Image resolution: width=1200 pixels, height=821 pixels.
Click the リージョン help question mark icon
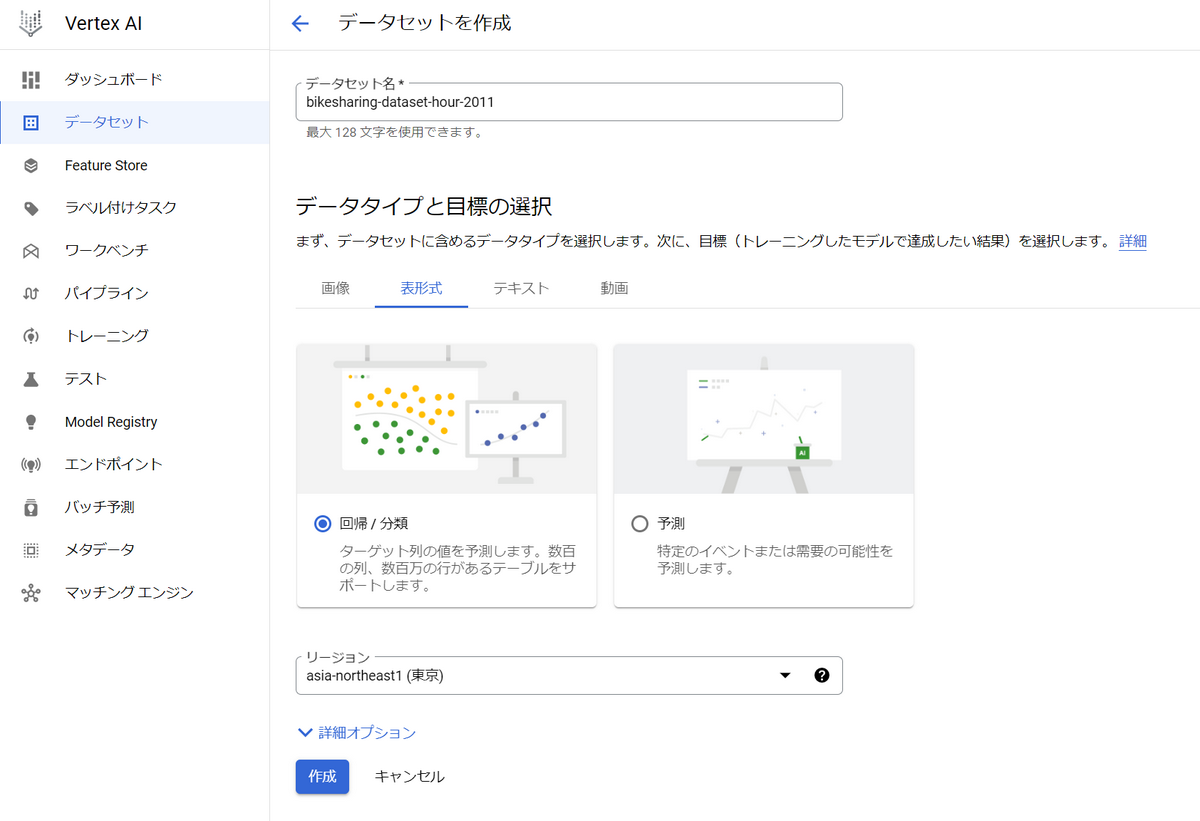[822, 675]
